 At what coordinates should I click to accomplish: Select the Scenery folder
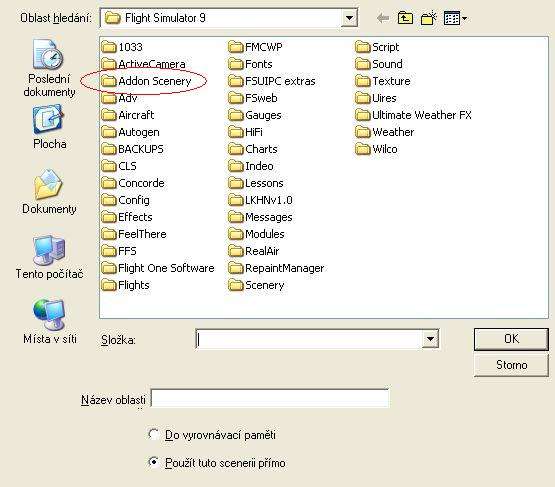tap(256, 285)
